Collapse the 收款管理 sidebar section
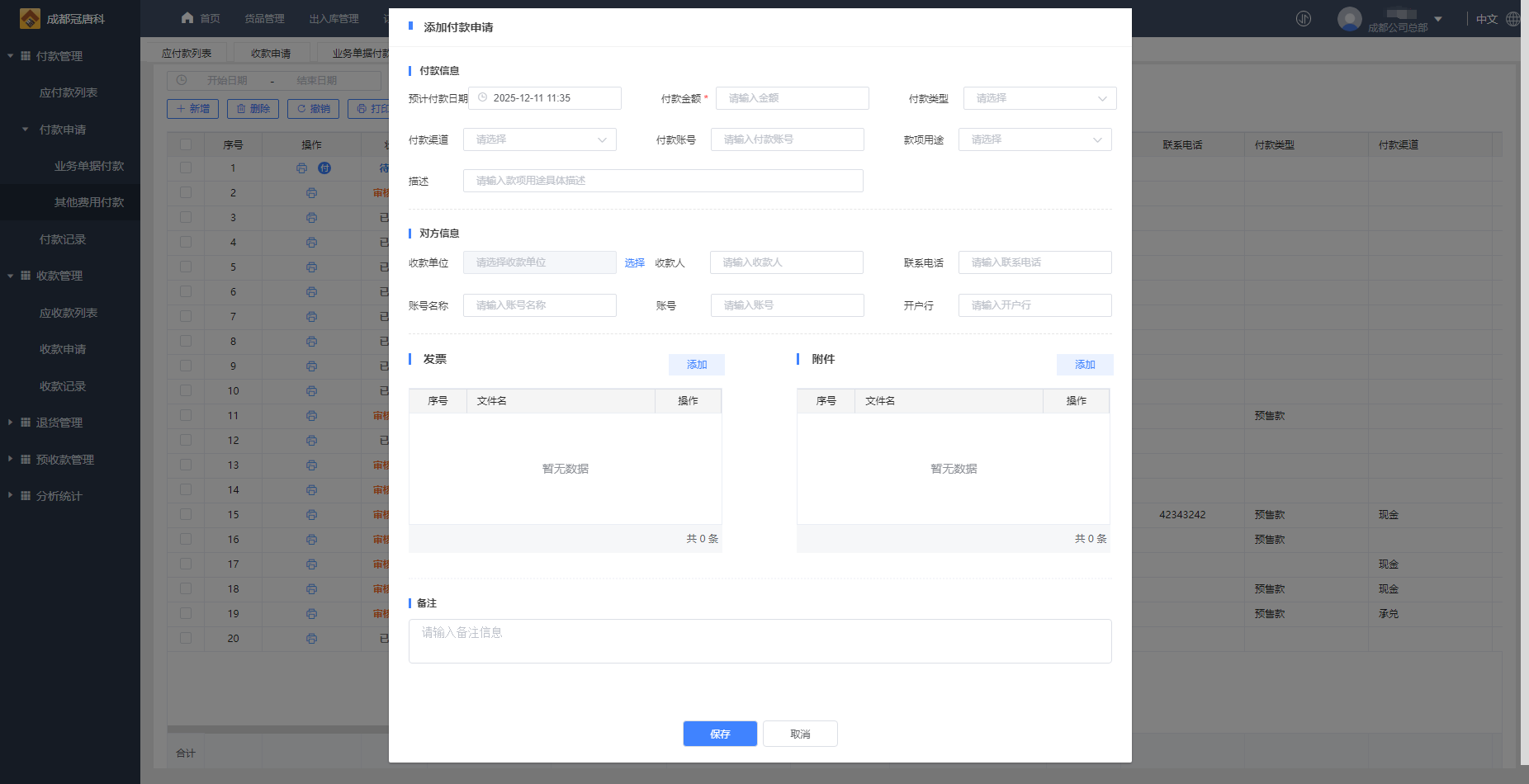 [11, 276]
